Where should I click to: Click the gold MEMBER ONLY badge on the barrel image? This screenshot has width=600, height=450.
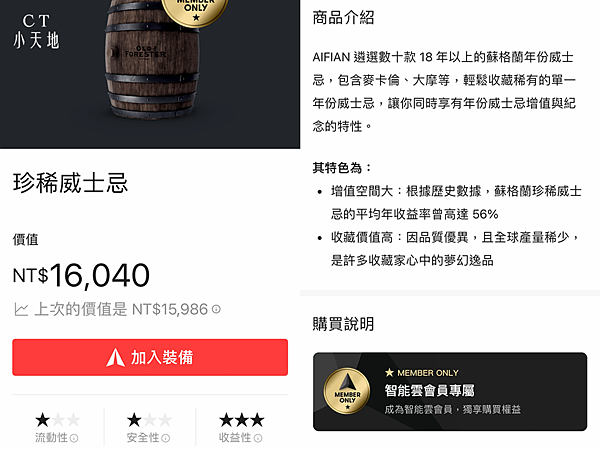(x=194, y=11)
